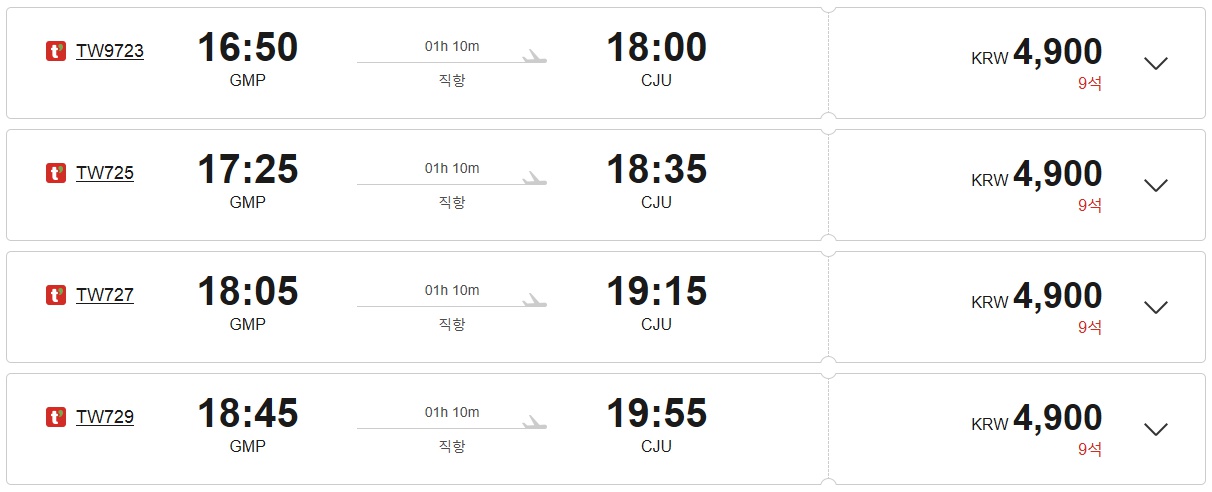Click the airplane icon on the 18:05 flight

(x=535, y=301)
